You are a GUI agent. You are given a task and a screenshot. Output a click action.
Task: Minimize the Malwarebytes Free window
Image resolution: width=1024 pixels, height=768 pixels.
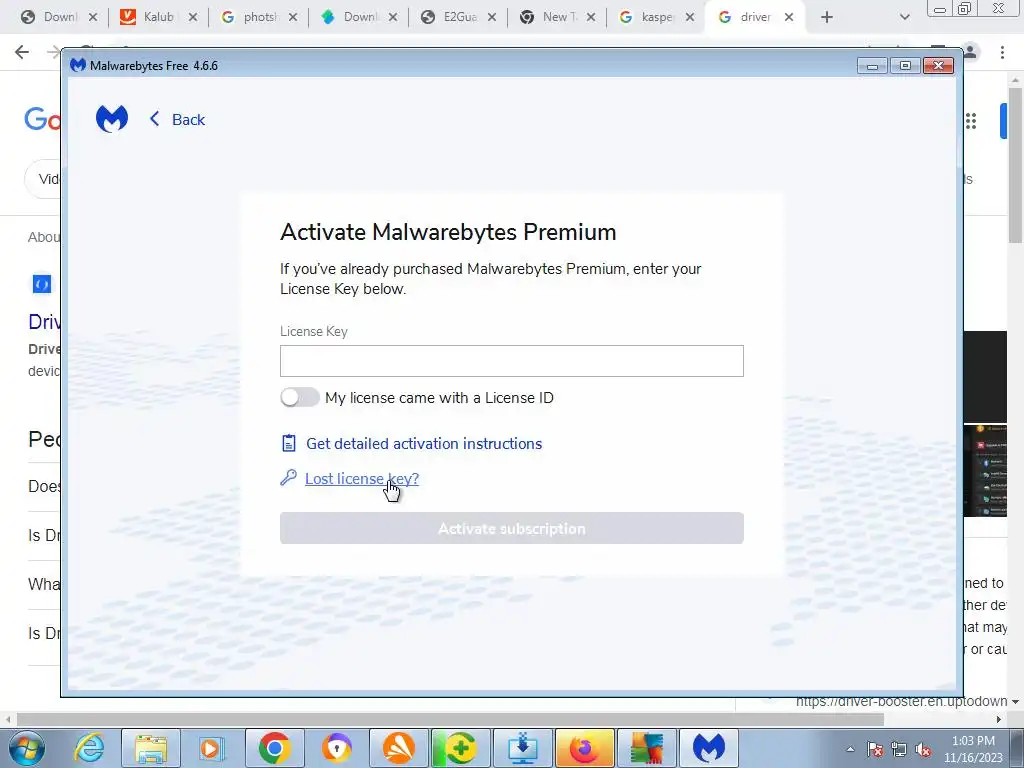point(872,66)
